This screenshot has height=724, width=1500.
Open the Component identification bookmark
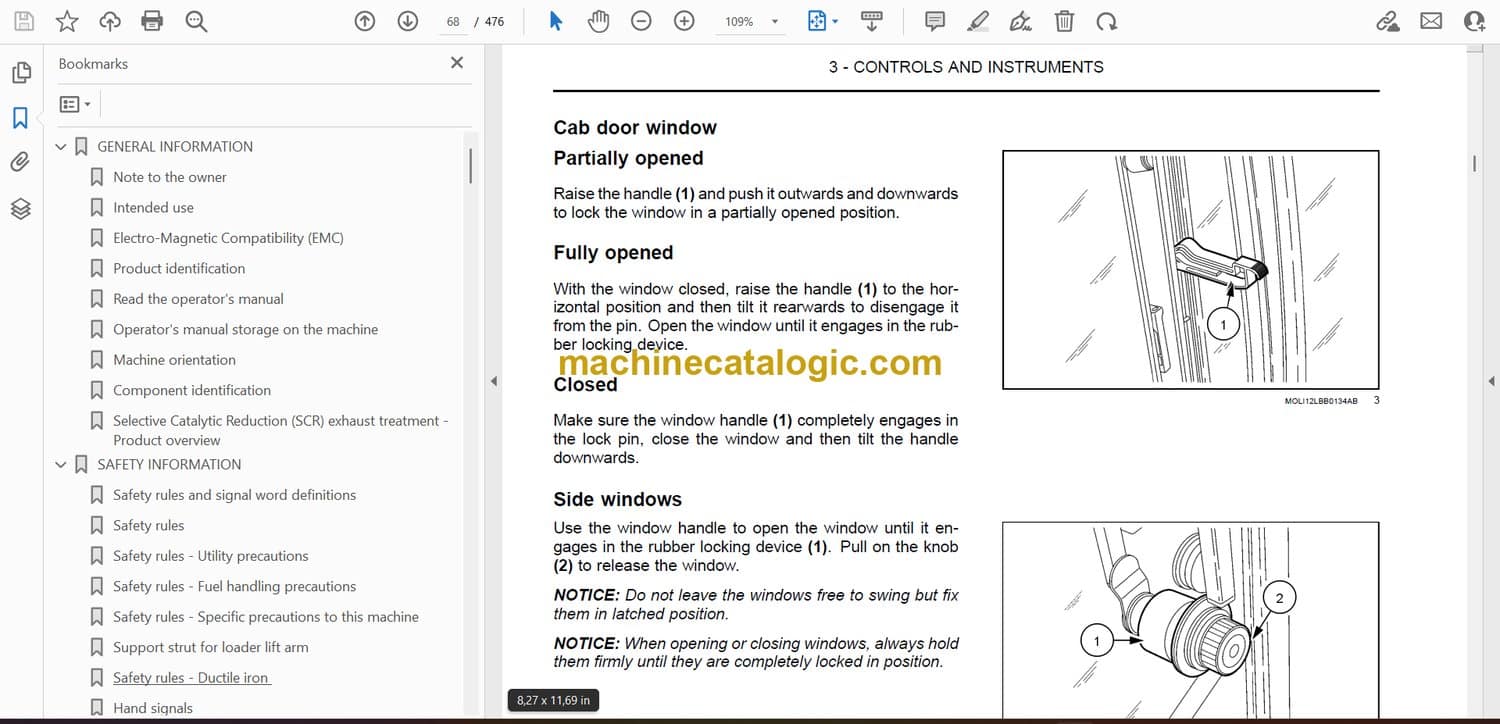[192, 390]
